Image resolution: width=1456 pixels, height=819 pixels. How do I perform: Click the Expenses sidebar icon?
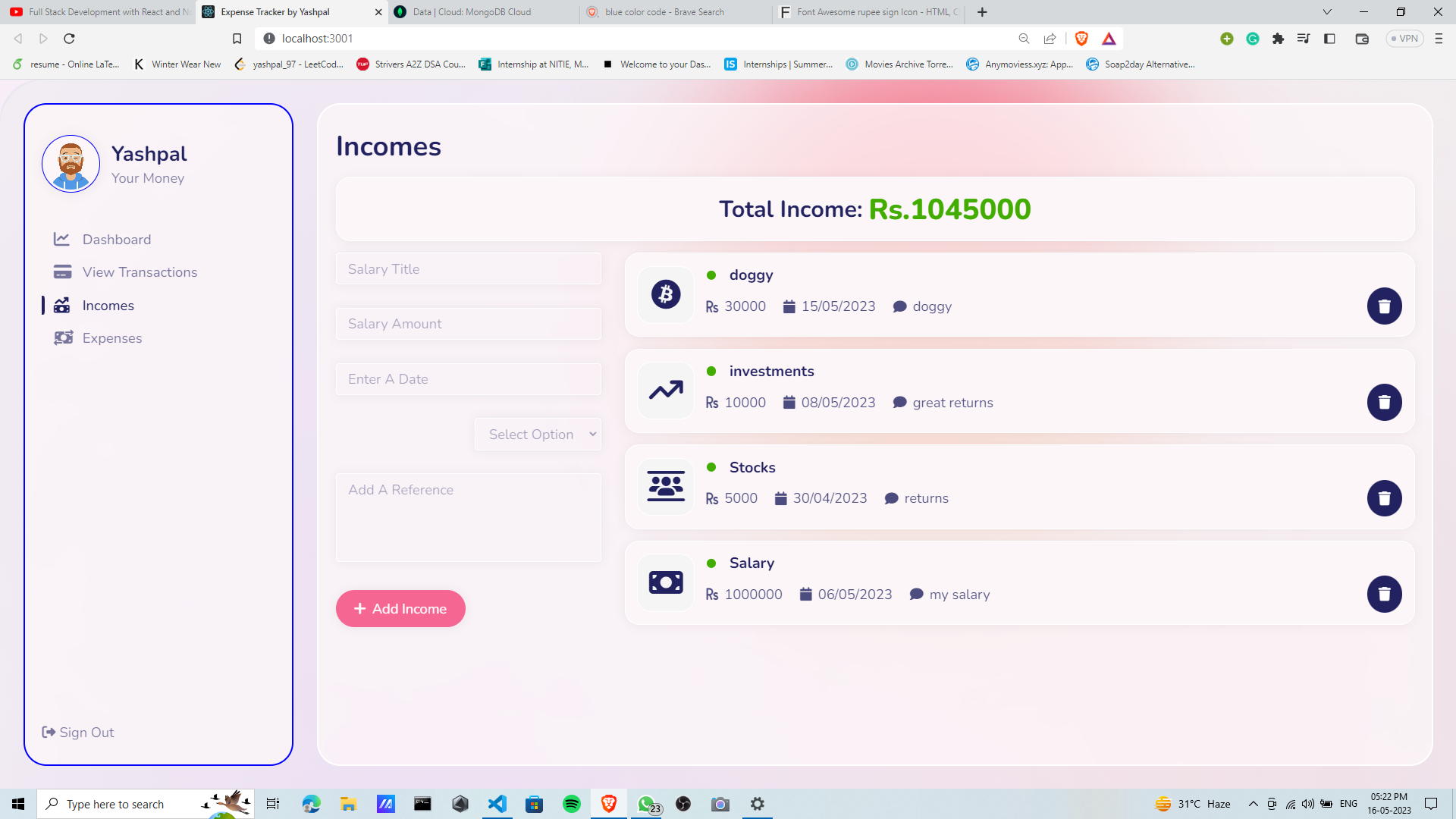coord(64,337)
